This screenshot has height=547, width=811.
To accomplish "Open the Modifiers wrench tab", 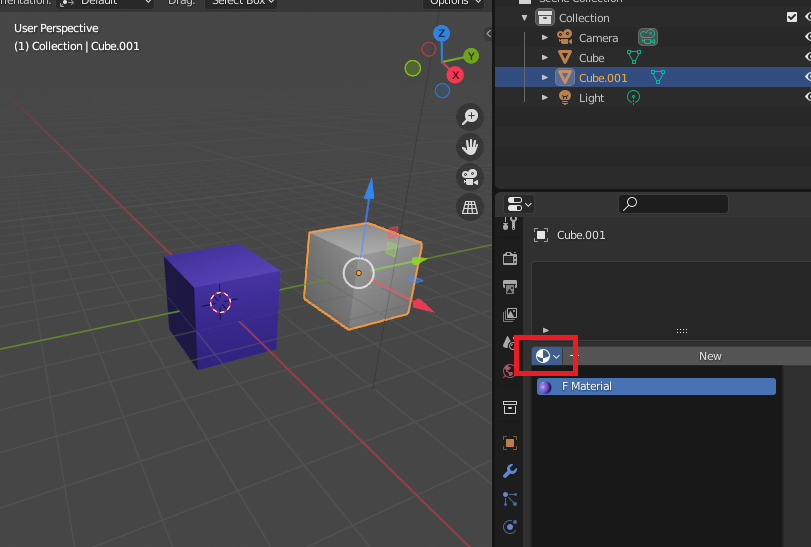I will tap(510, 471).
